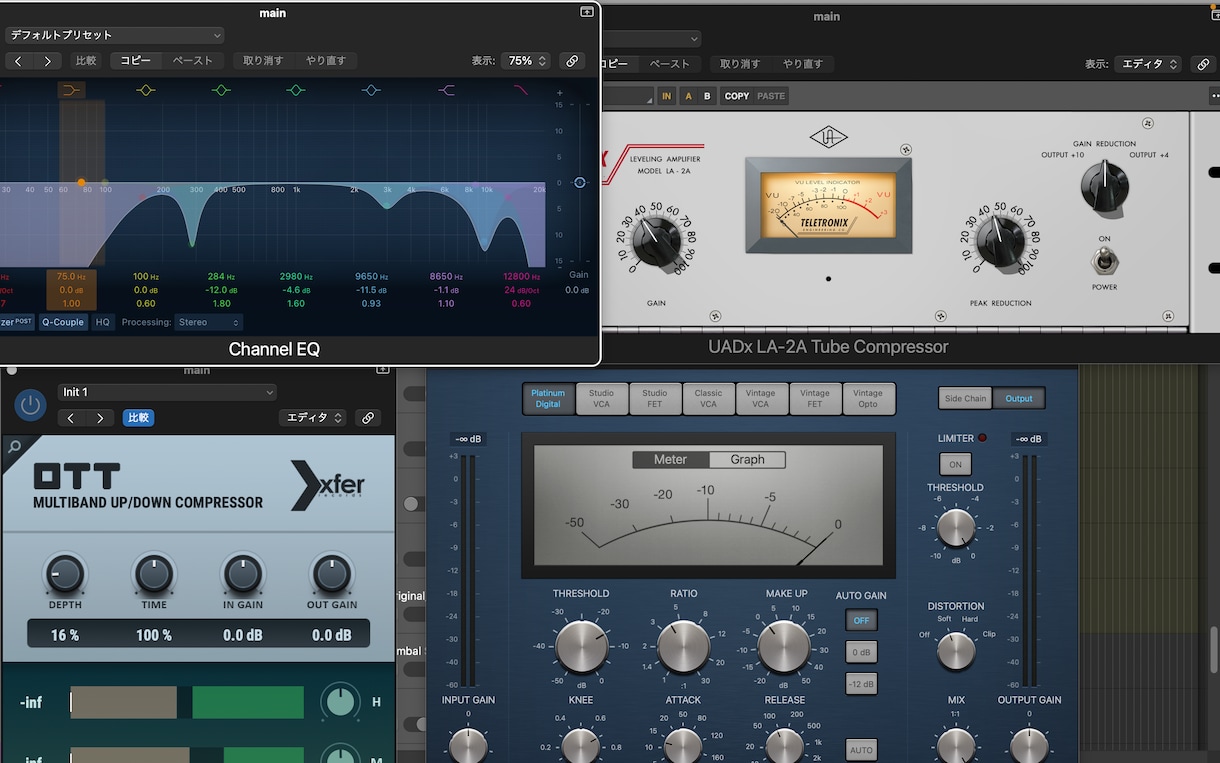
Task: Open the 75% view size dropdown
Action: [x=526, y=61]
